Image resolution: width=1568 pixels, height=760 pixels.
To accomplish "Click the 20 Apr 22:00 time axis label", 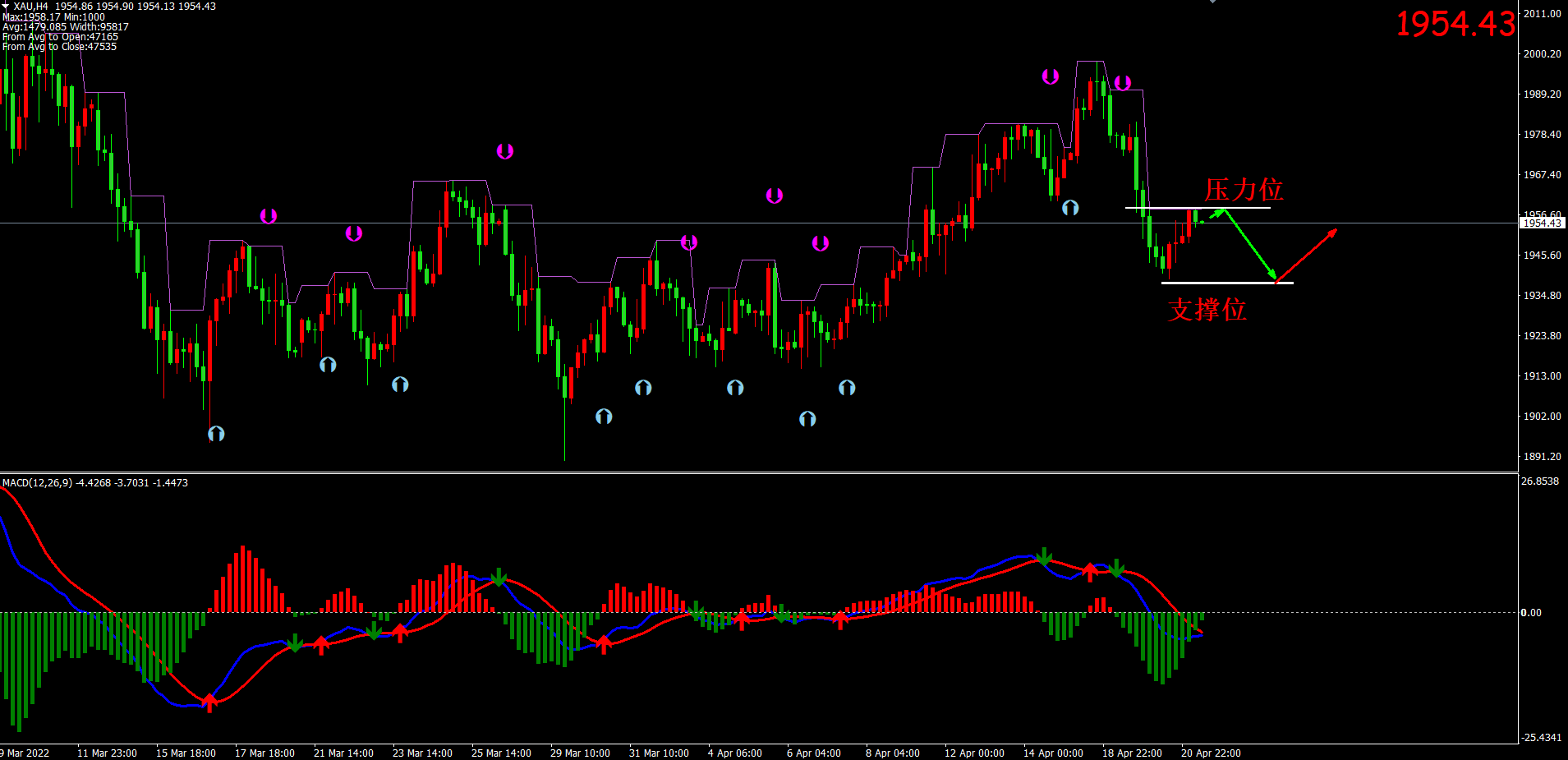I will [x=1211, y=753].
